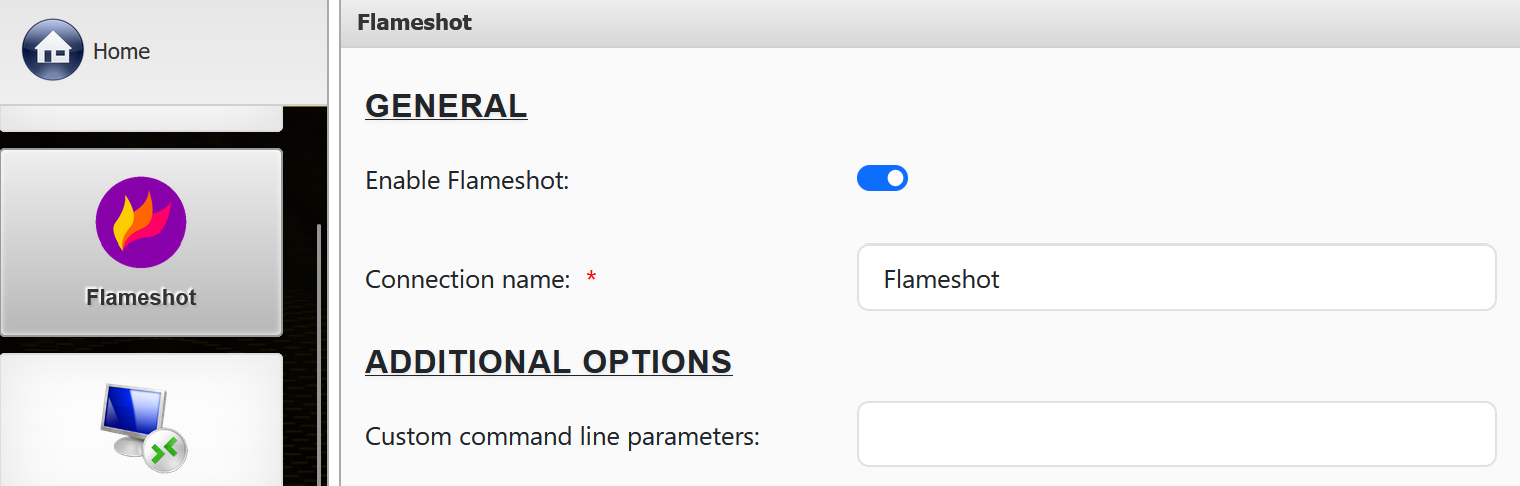This screenshot has width=1520, height=486.
Task: Click the sidebar vertical scrollbar
Action: pos(319,350)
